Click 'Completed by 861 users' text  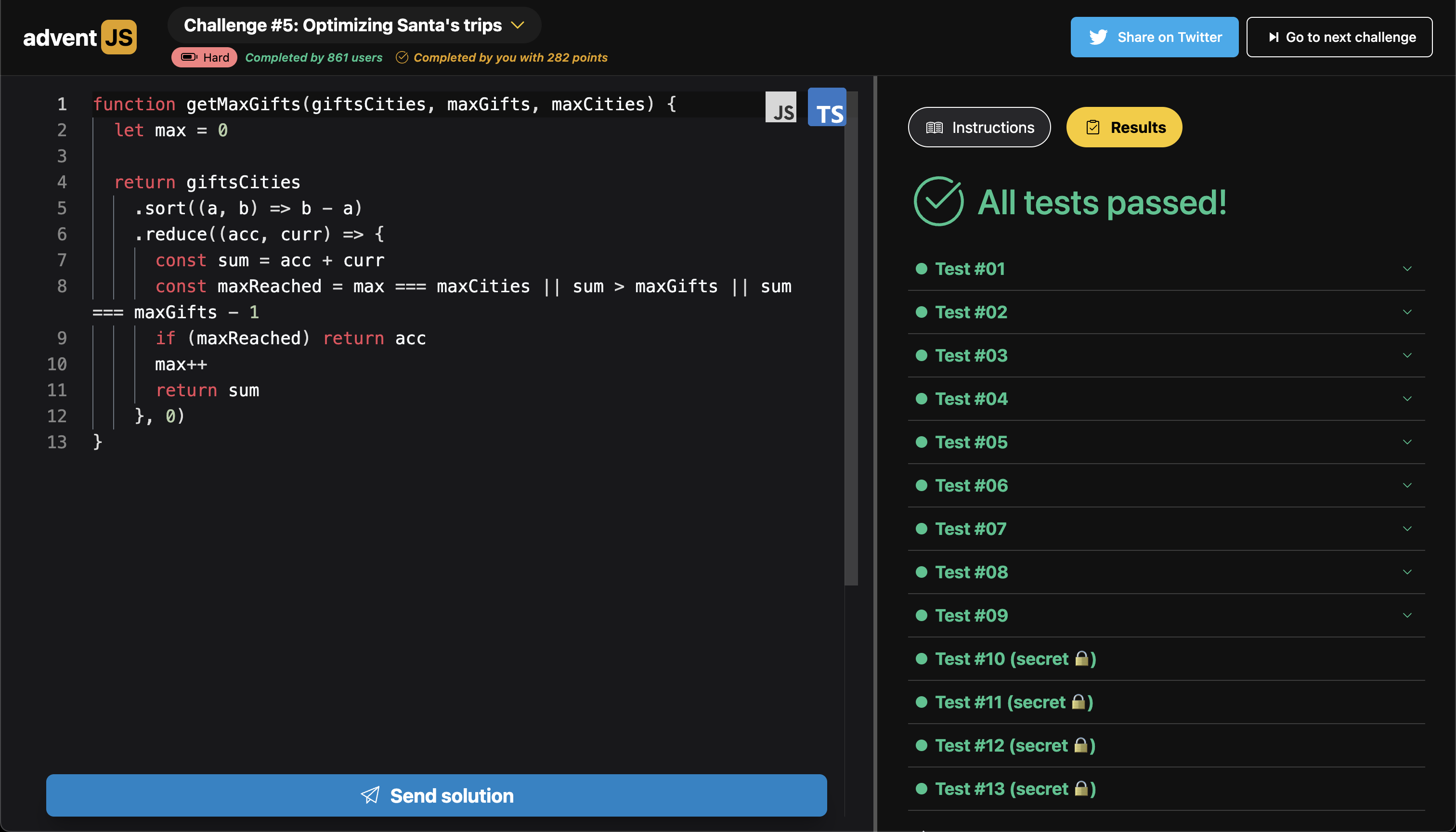(314, 58)
